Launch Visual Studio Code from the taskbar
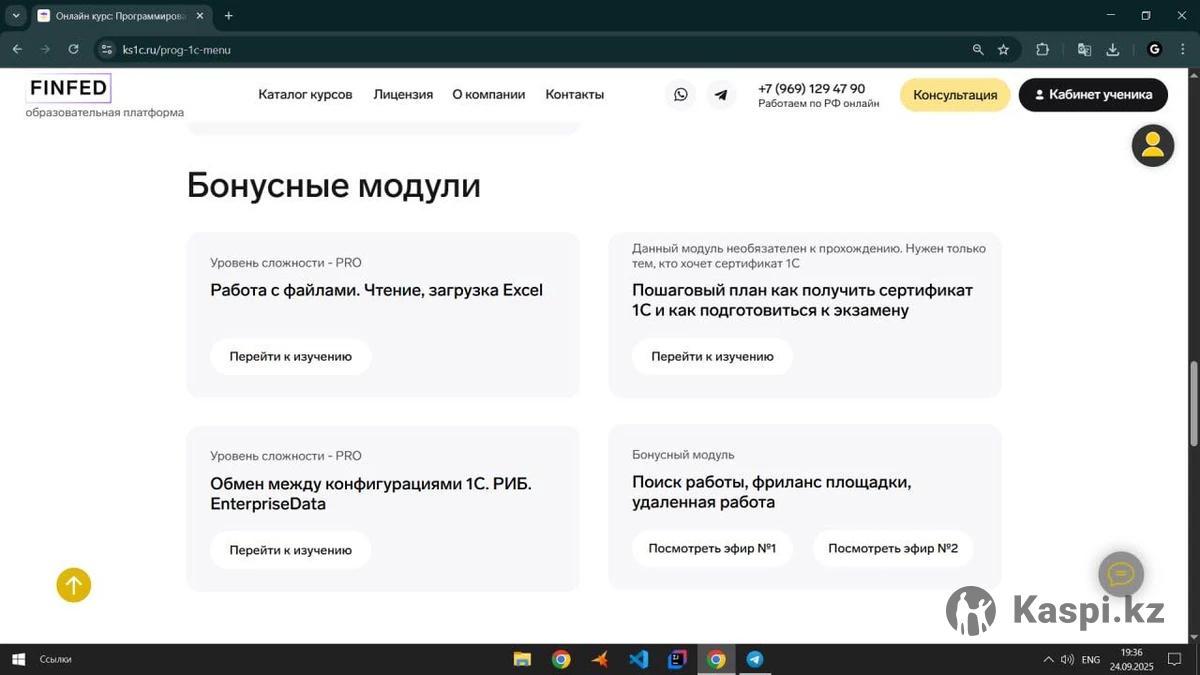 pyautogui.click(x=638, y=659)
